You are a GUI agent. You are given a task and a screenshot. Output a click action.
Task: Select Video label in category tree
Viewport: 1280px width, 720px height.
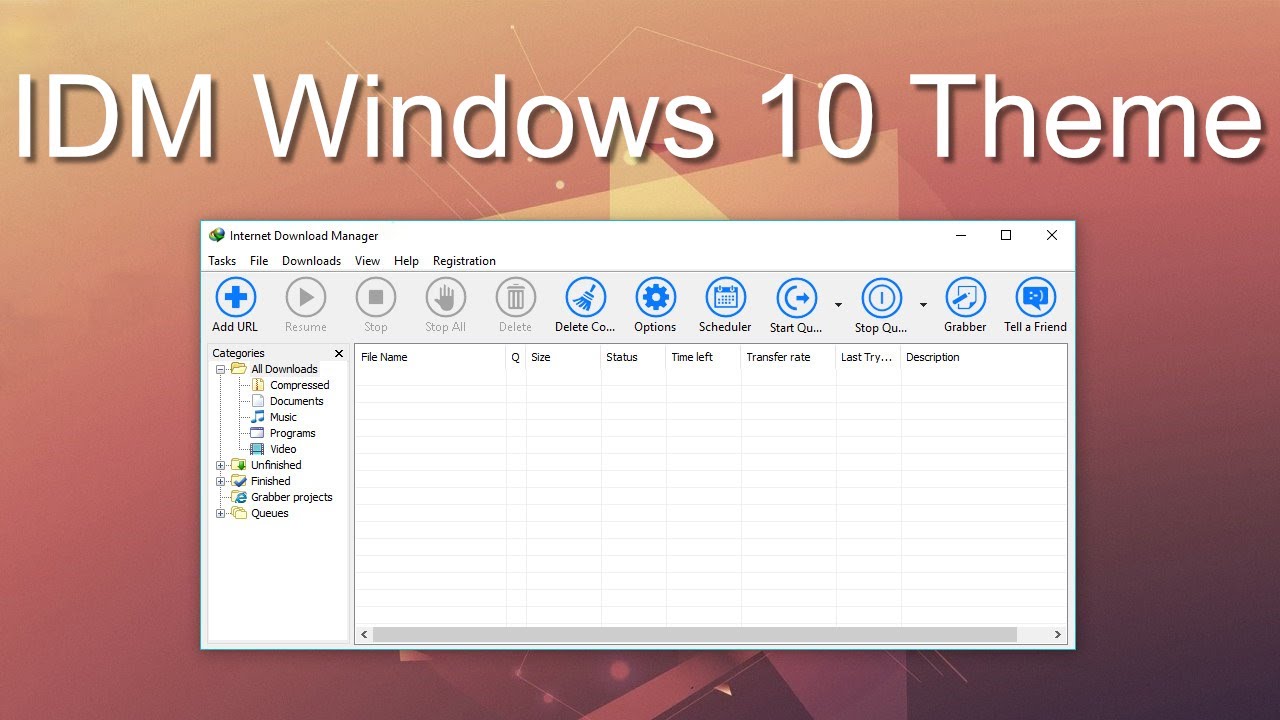(x=283, y=449)
